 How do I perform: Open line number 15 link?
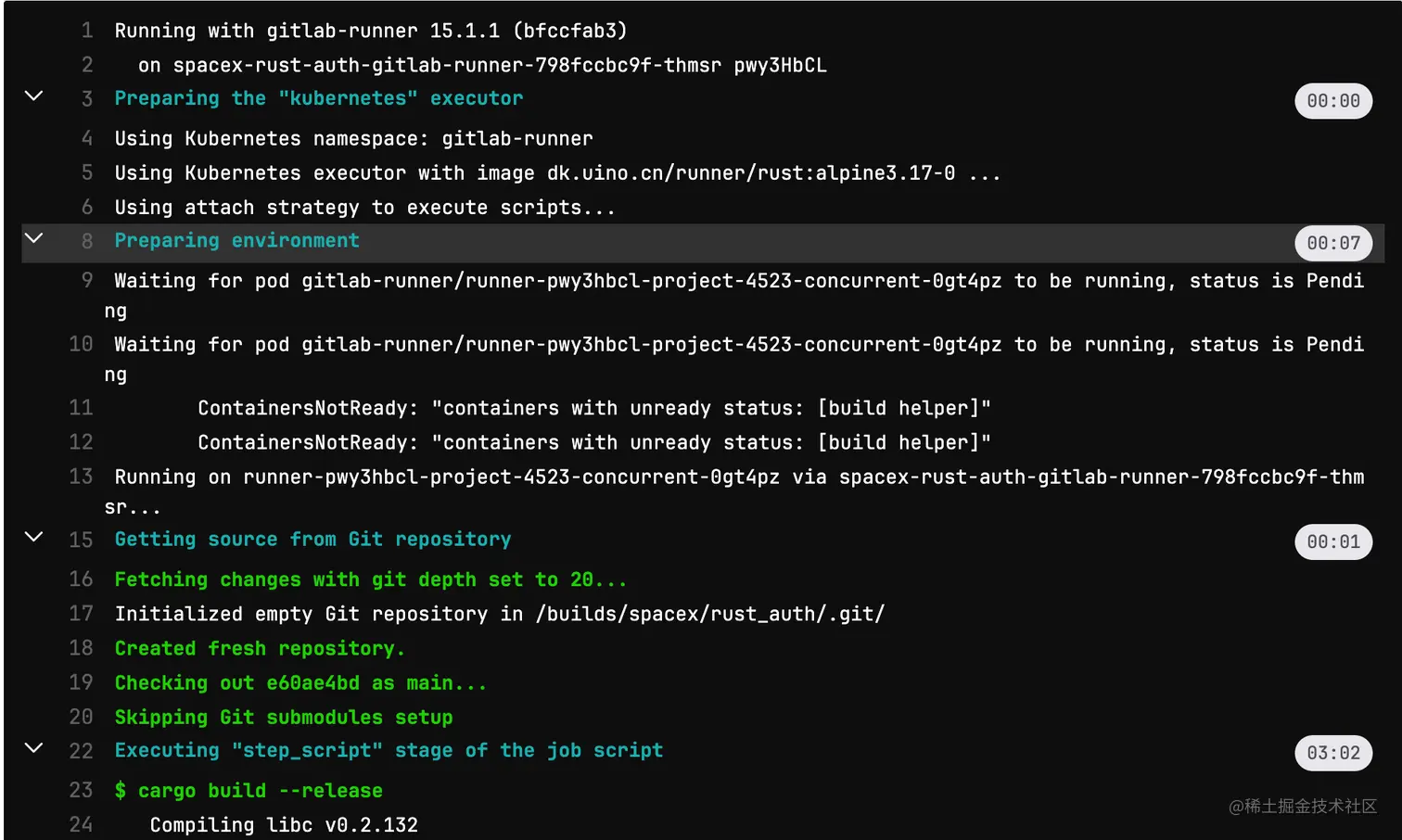(x=82, y=540)
